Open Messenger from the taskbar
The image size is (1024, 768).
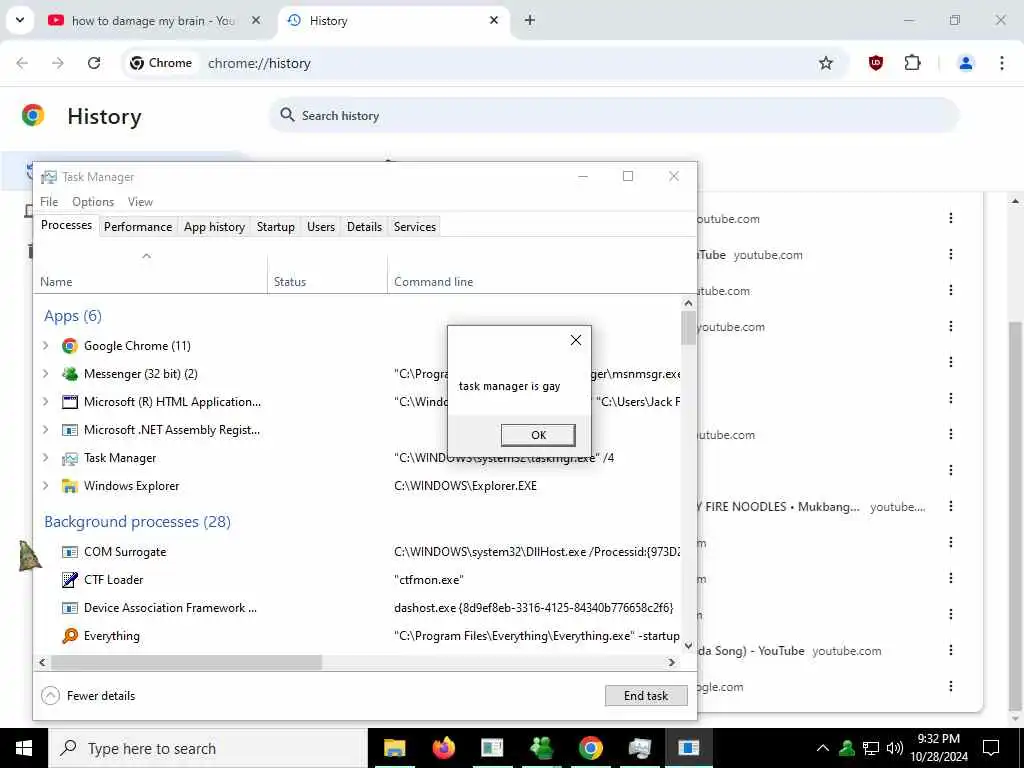(x=541, y=748)
